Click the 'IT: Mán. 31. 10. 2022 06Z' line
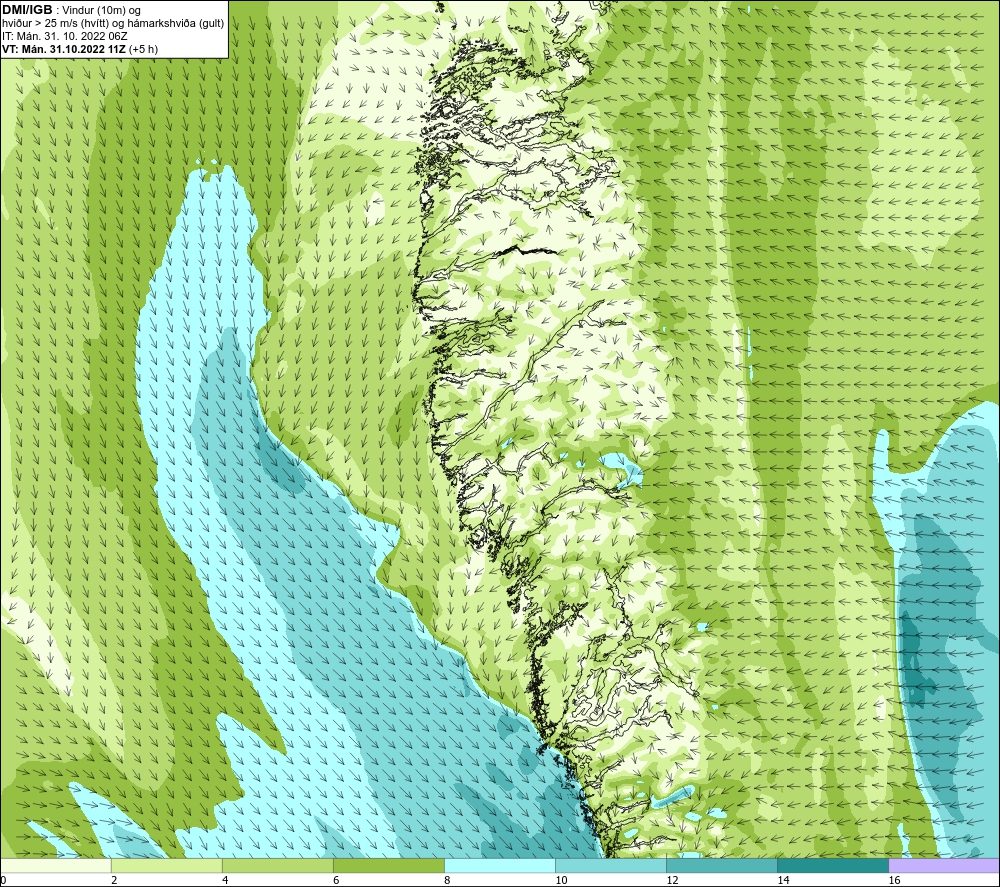Image resolution: width=1000 pixels, height=887 pixels. (64, 36)
